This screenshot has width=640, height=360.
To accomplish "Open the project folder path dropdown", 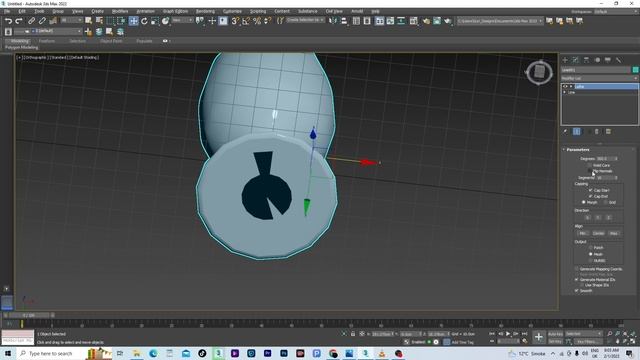I will (500, 21).
